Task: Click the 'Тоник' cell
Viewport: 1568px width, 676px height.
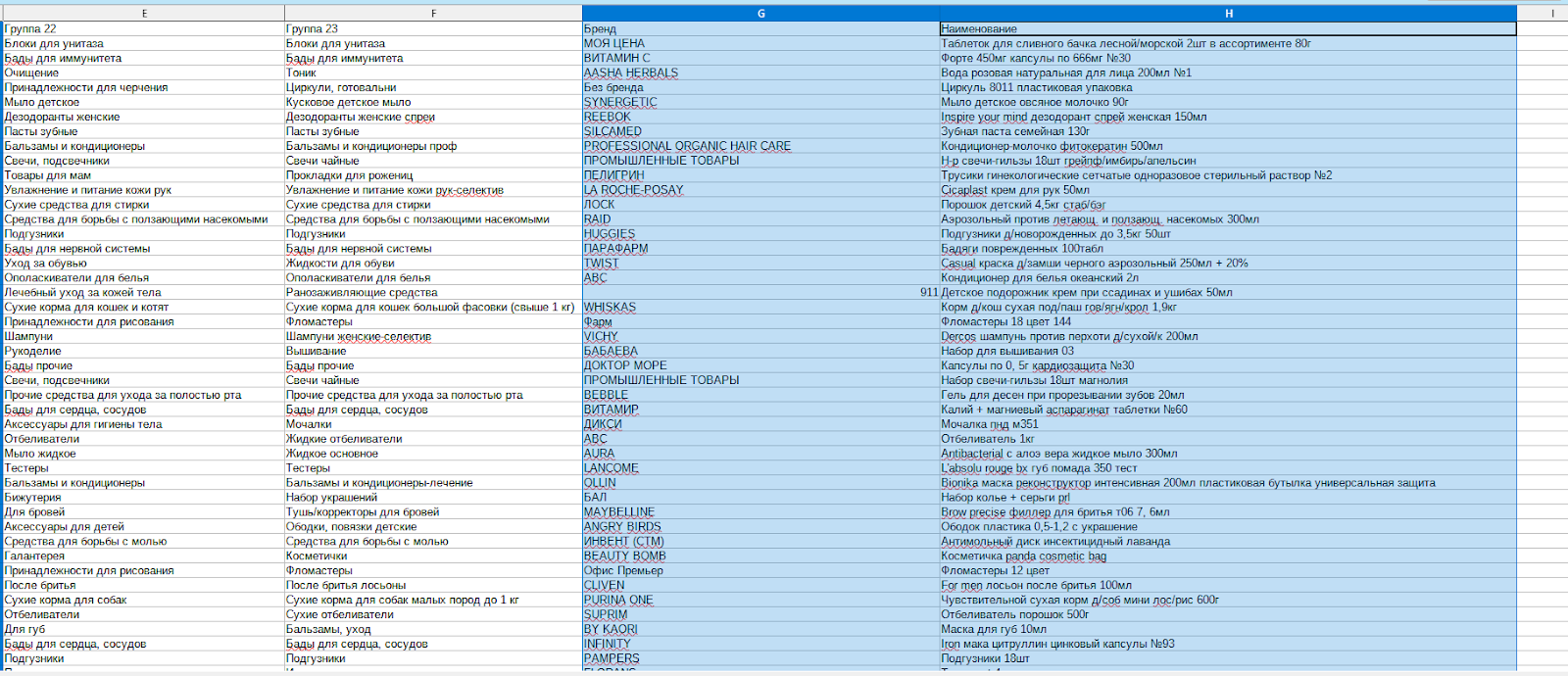Action: pos(434,72)
